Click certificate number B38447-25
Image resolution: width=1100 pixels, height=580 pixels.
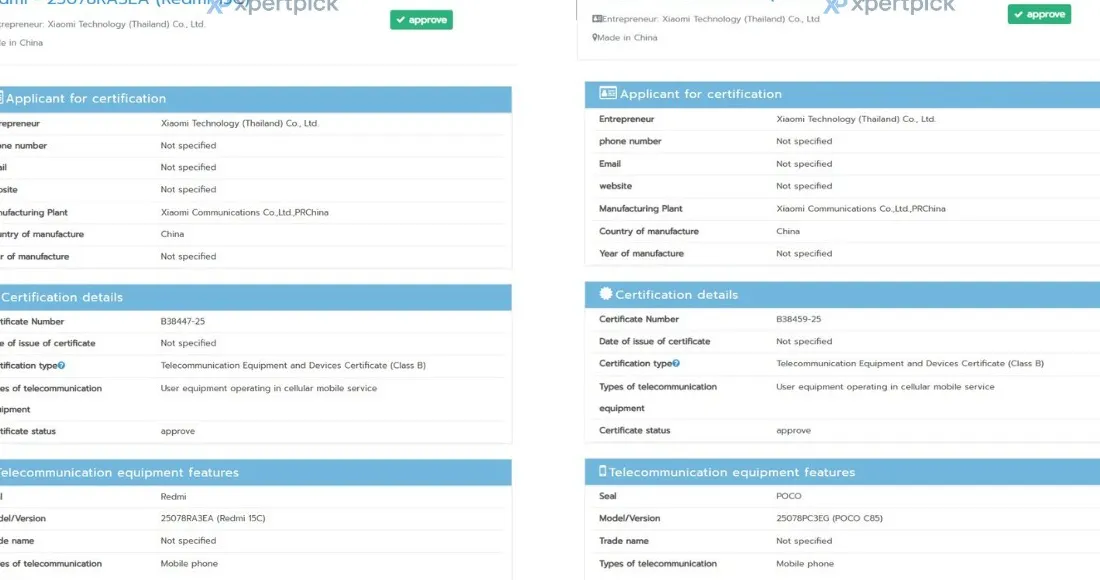click(x=182, y=321)
